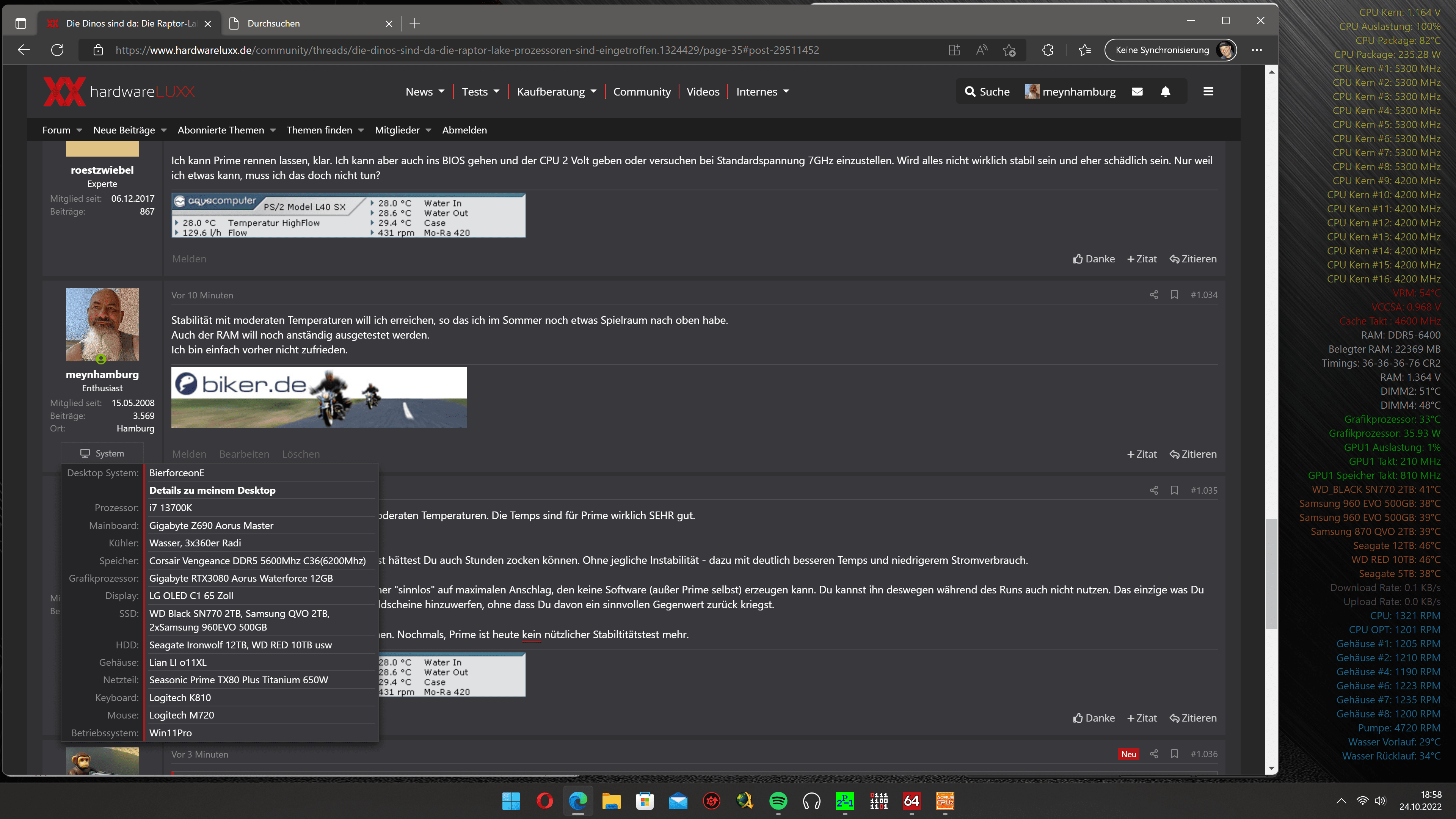The width and height of the screenshot is (1456, 819).
Task: Click Bearbeiten link under meynhamburg's post
Action: click(x=243, y=454)
